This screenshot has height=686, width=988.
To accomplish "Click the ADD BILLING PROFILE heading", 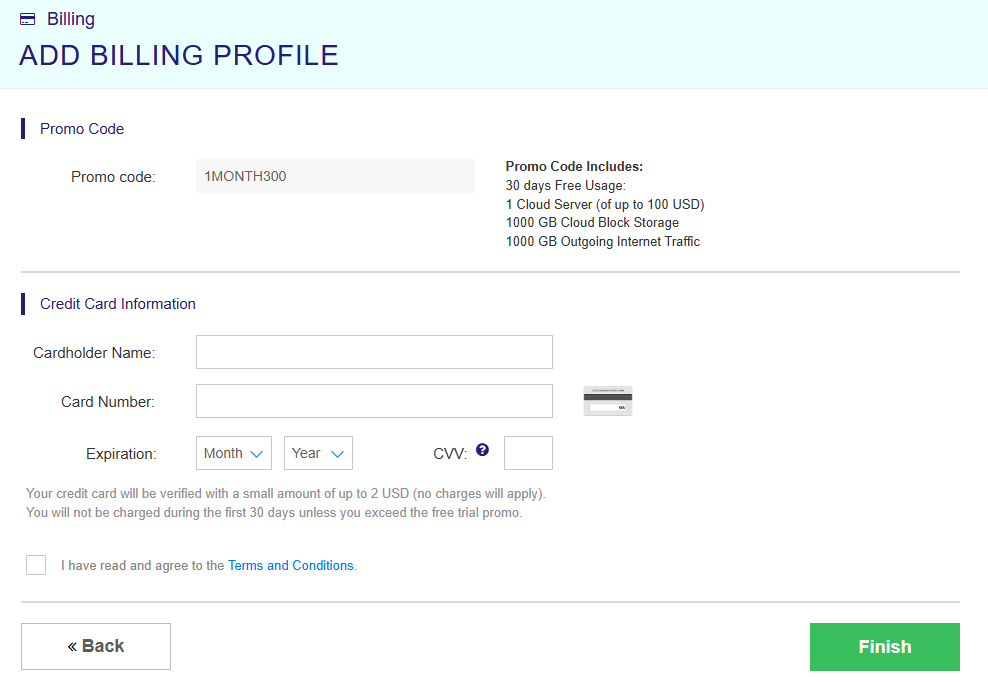I will pyautogui.click(x=179, y=55).
